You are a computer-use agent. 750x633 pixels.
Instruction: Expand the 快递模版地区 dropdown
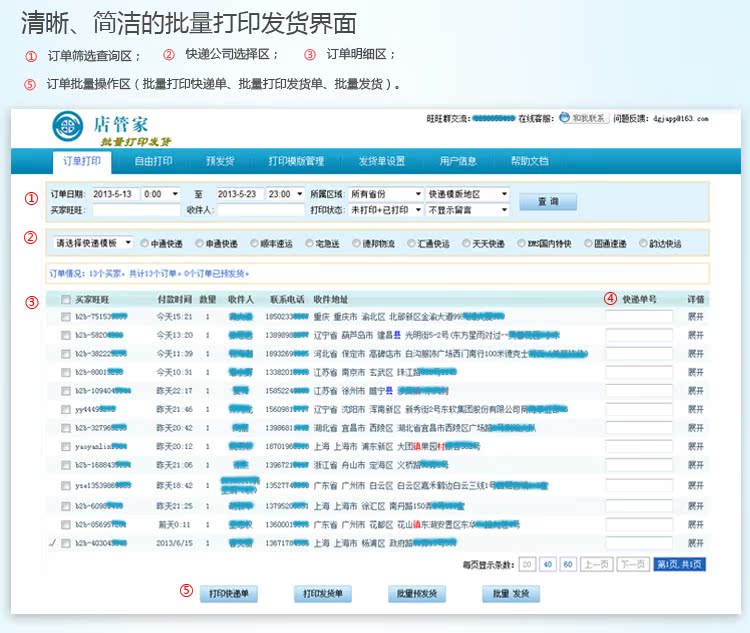tap(467, 194)
